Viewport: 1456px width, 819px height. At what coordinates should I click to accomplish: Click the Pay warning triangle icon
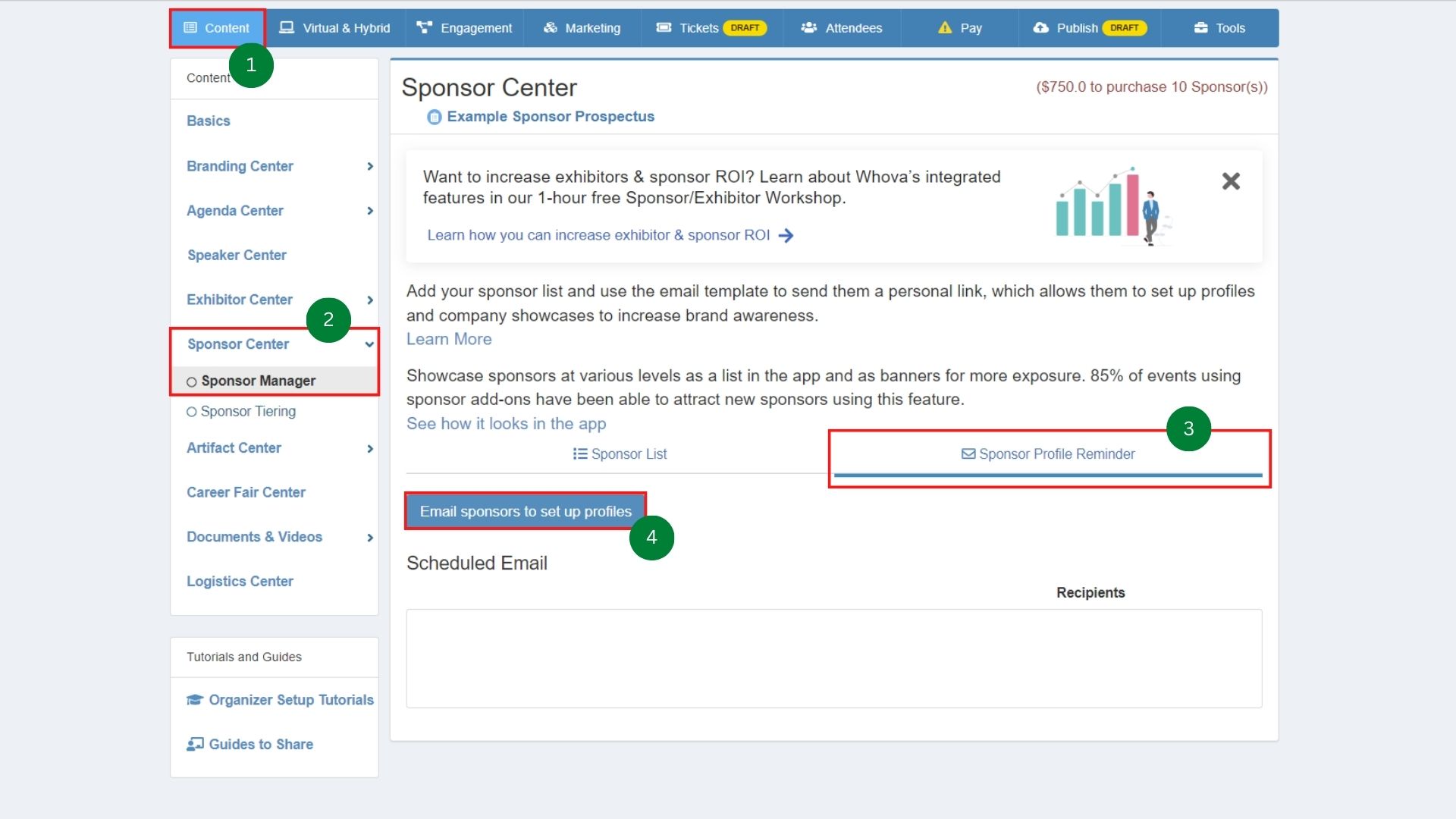[944, 28]
